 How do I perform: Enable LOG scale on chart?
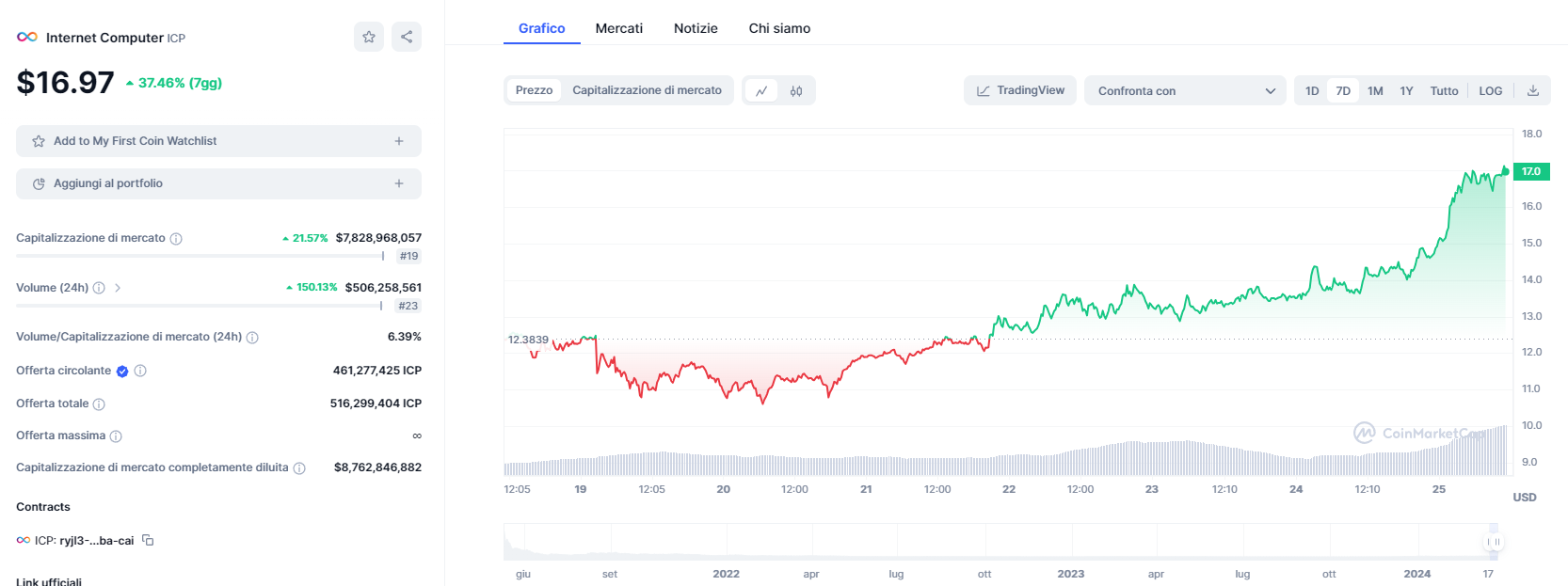1490,91
